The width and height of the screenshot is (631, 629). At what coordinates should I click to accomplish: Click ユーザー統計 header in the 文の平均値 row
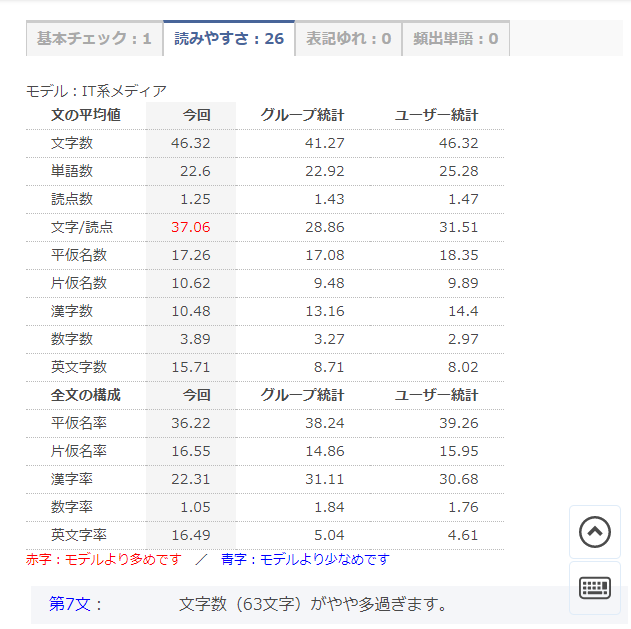click(x=437, y=115)
